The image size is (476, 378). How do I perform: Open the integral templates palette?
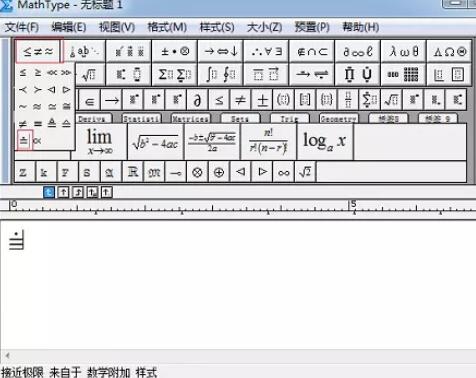220,74
